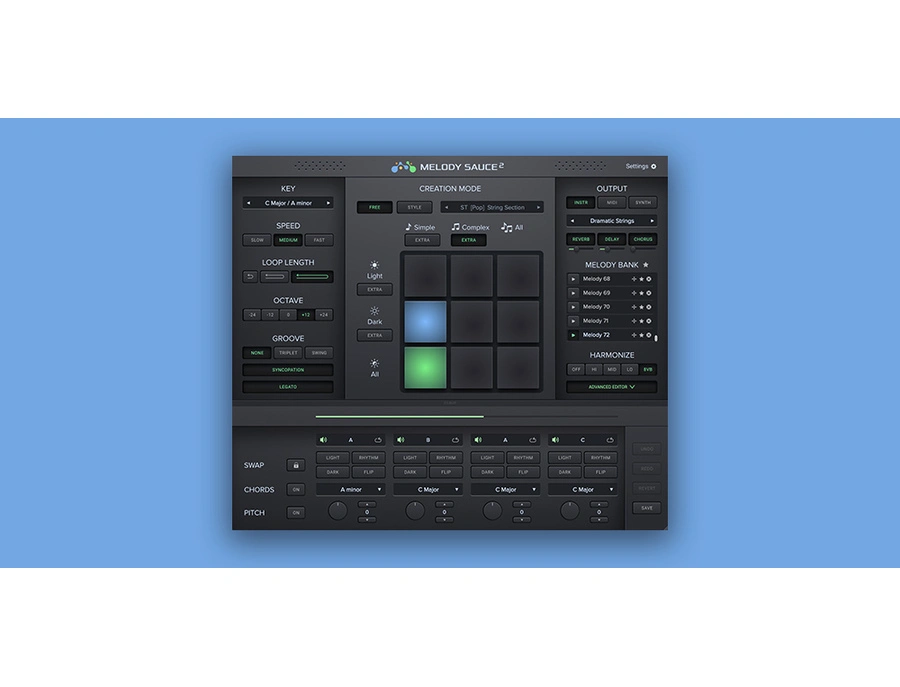Click the Melody Bank star icon
Image resolution: width=900 pixels, height=687 pixels.
[645, 265]
